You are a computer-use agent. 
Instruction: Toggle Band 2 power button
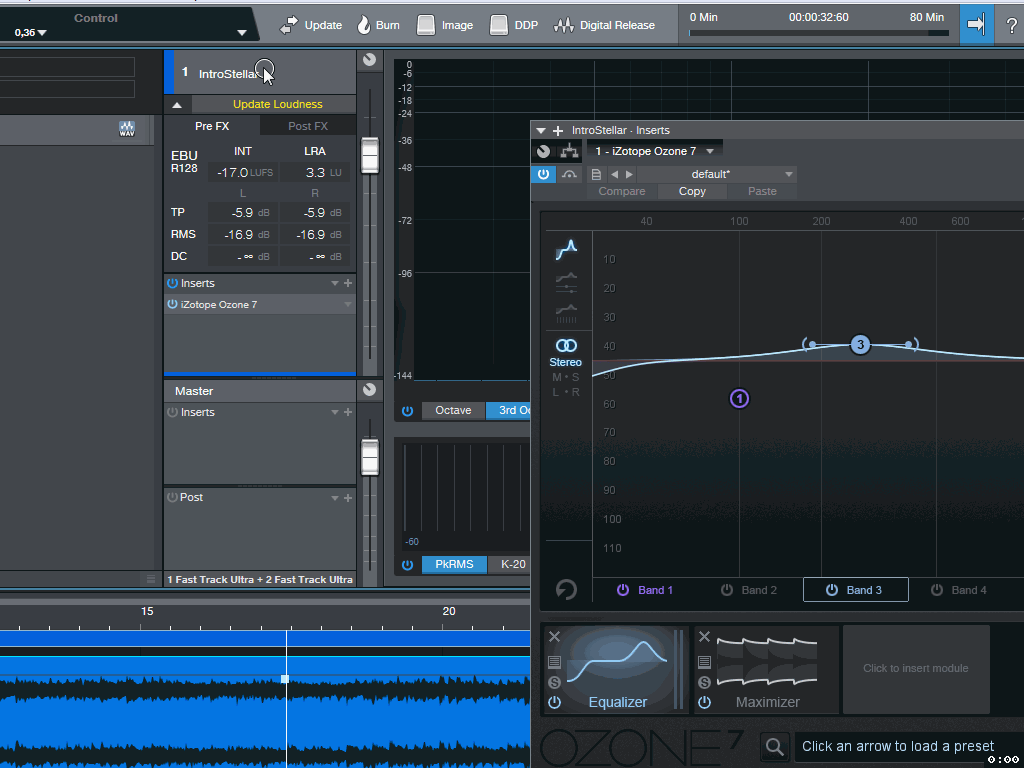(727, 590)
